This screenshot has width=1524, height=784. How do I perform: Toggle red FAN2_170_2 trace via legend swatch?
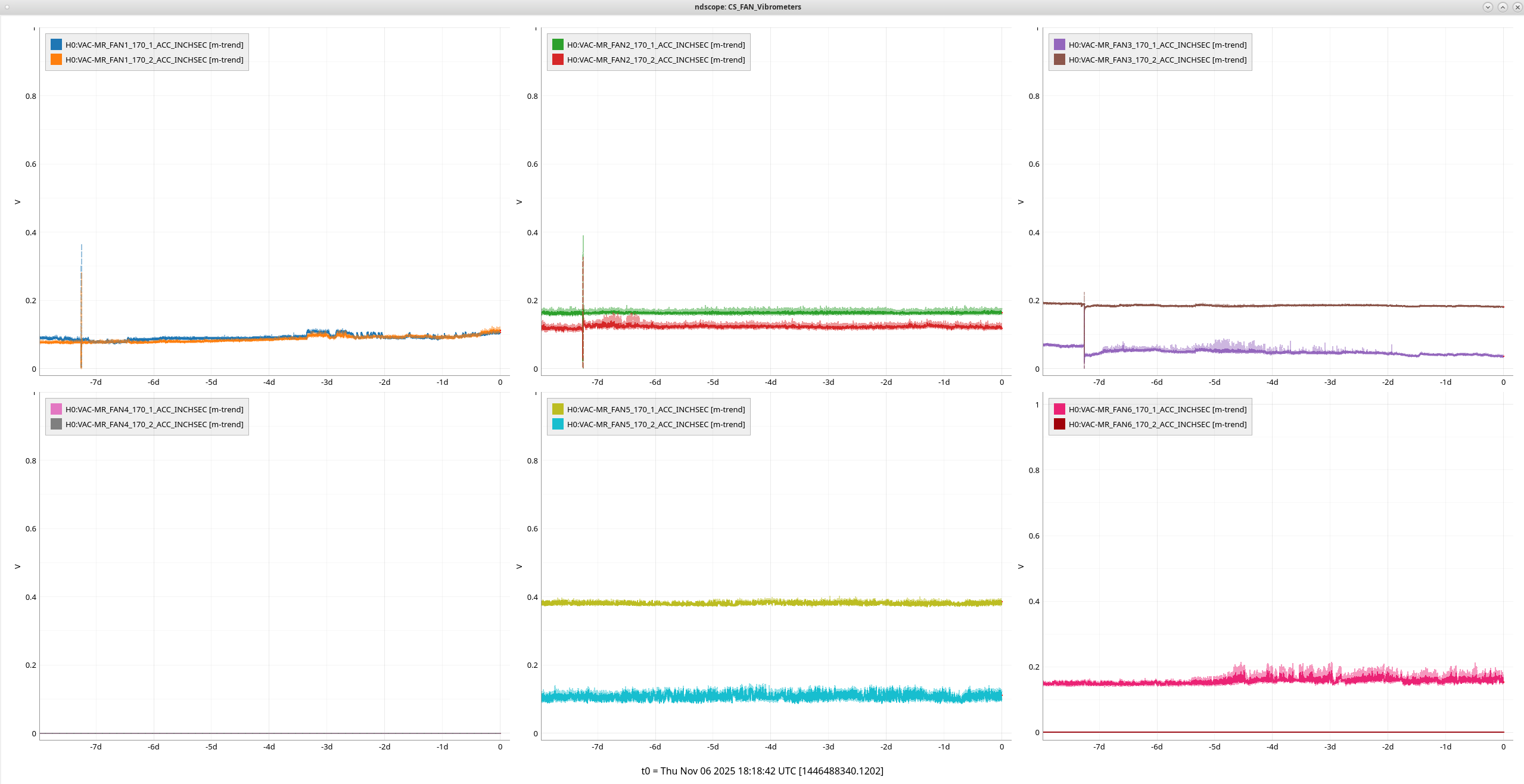point(558,60)
